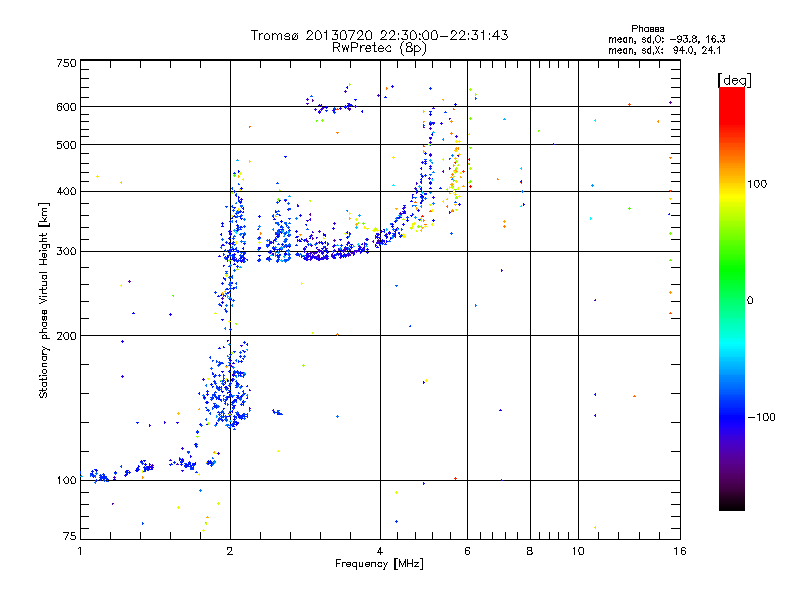Click the dense blue E-layer echo cluster near 150 km
Screen dimensions: 800x600
(x=226, y=388)
